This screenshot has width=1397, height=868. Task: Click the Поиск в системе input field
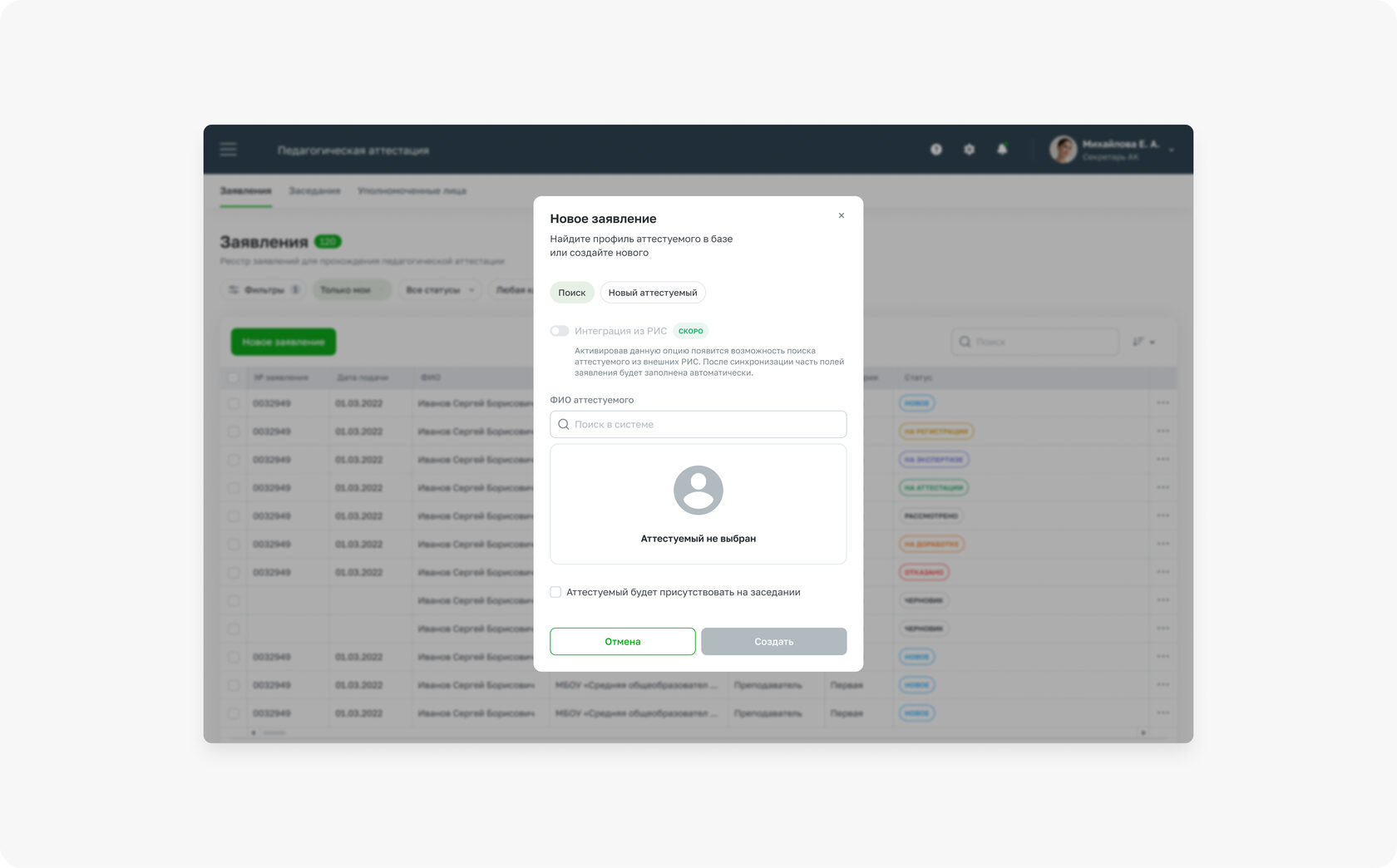698,424
